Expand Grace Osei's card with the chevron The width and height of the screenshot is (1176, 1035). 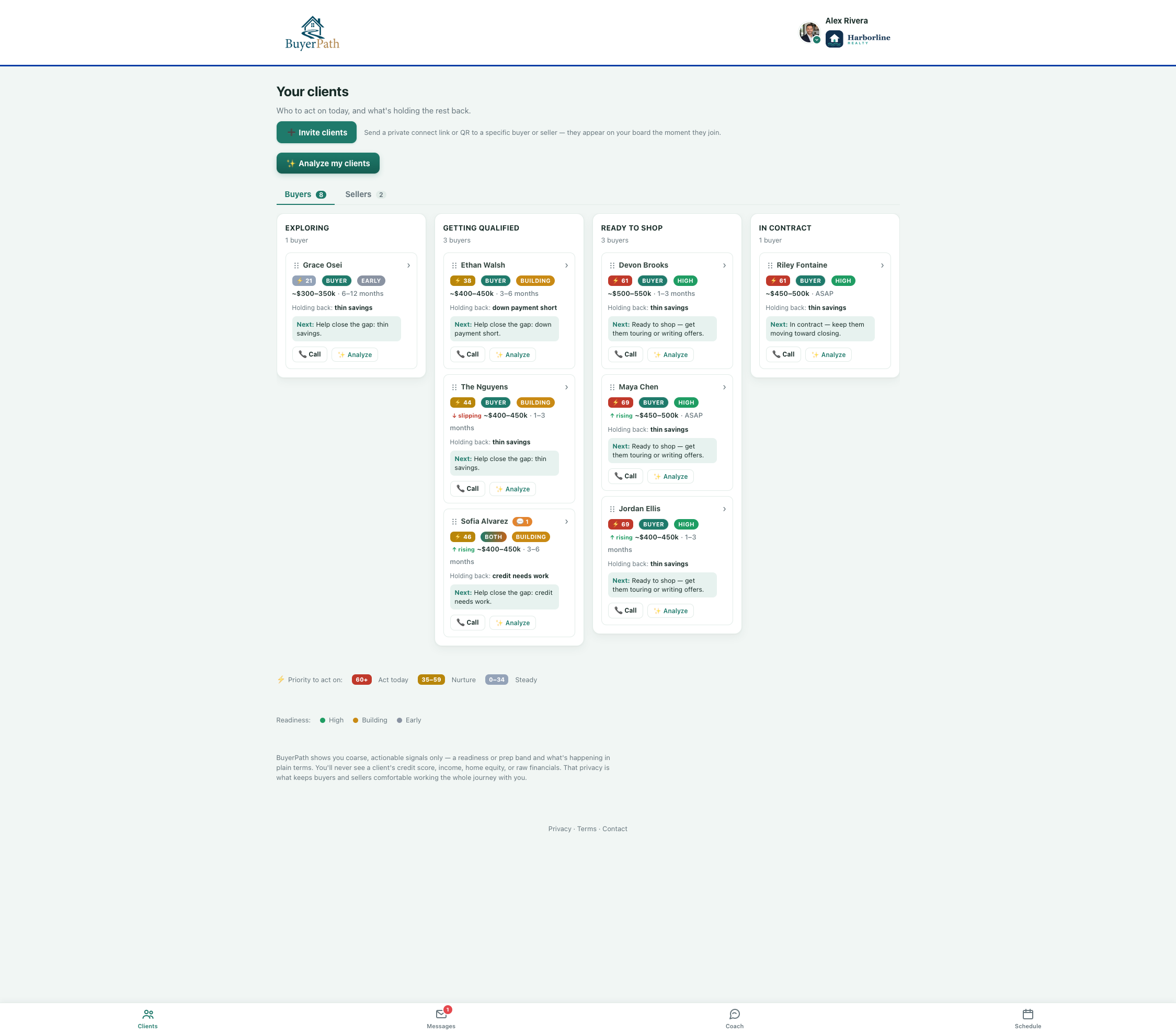pos(408,266)
